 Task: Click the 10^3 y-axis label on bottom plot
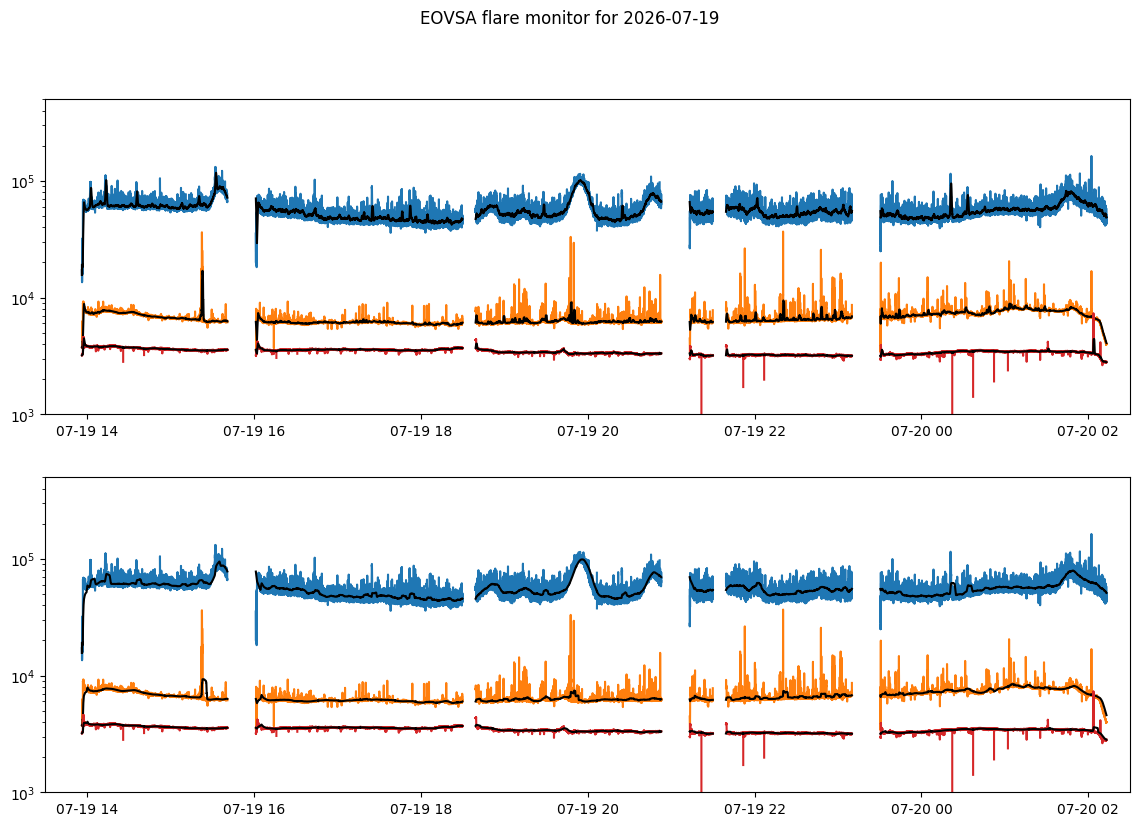coord(24,792)
